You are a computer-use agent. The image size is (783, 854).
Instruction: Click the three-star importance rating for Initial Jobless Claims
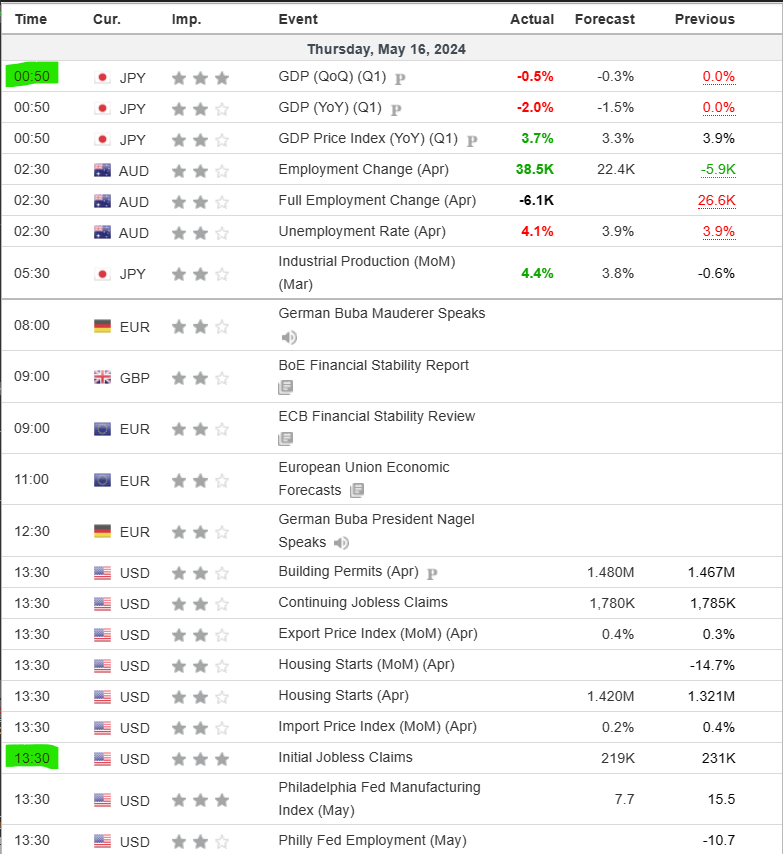[200, 759]
